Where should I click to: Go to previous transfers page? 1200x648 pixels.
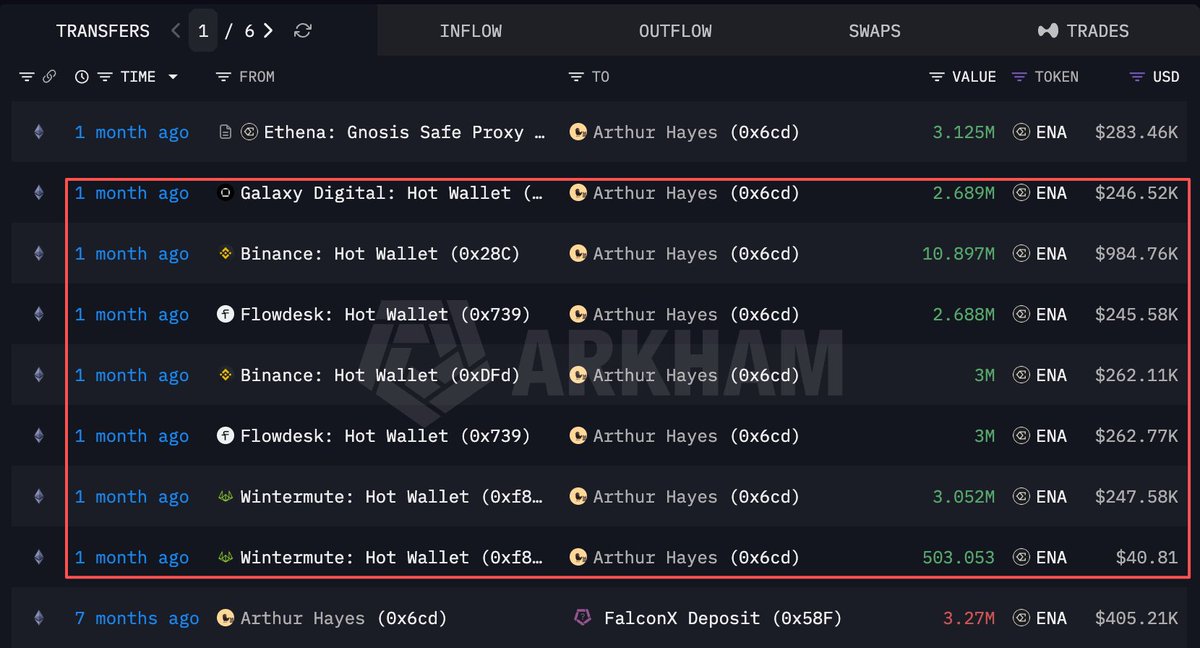[176, 31]
